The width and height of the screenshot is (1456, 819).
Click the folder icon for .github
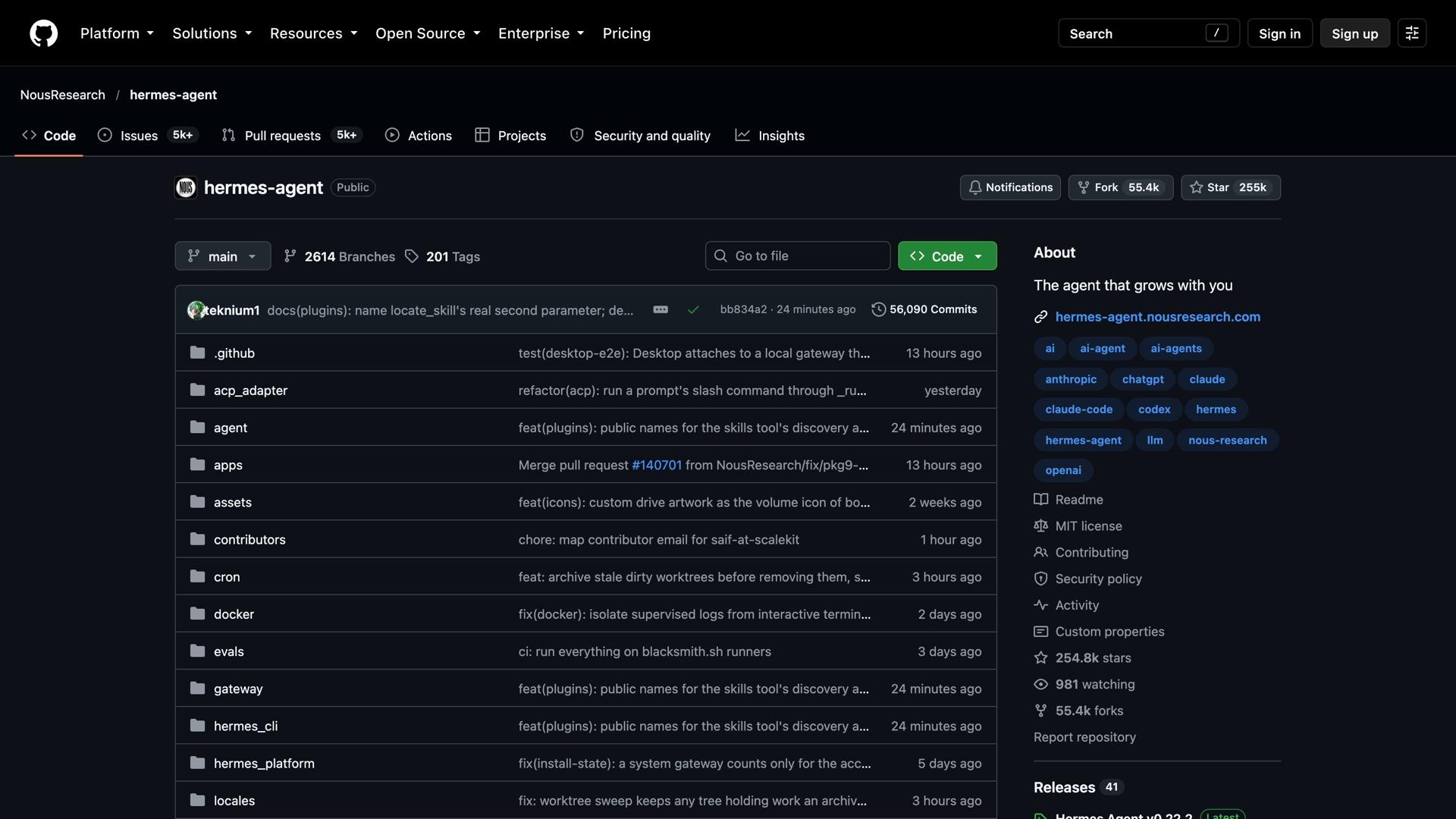coord(197,353)
